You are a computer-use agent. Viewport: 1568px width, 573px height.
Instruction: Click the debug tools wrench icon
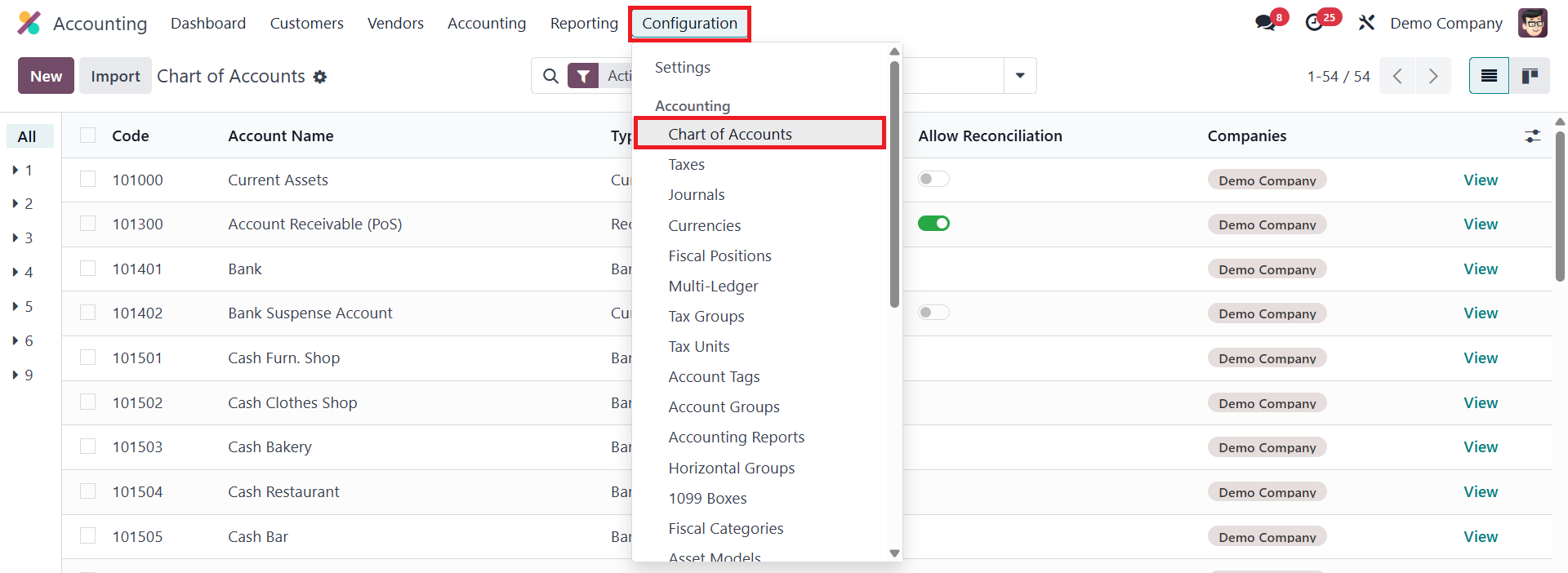point(1366,23)
